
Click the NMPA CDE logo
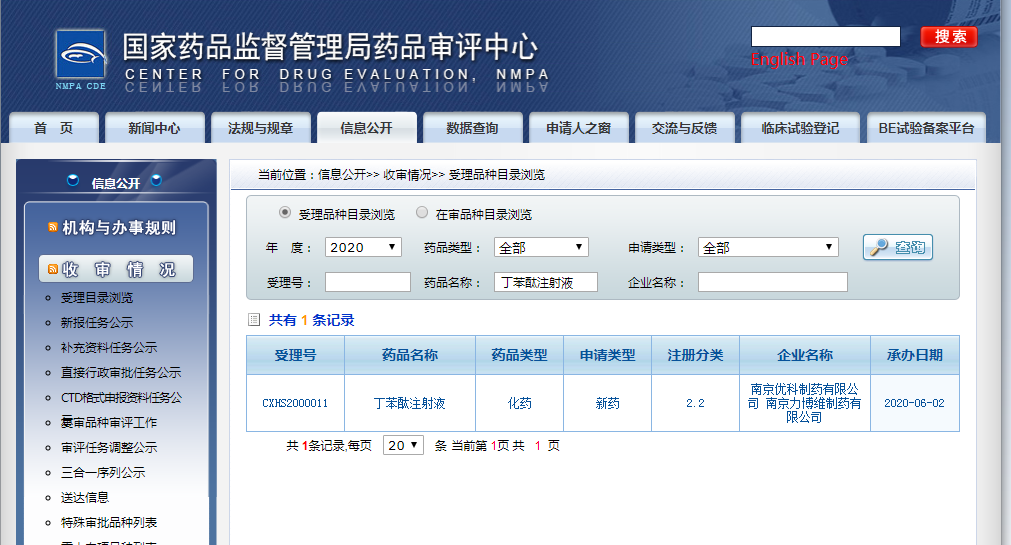(x=80, y=59)
